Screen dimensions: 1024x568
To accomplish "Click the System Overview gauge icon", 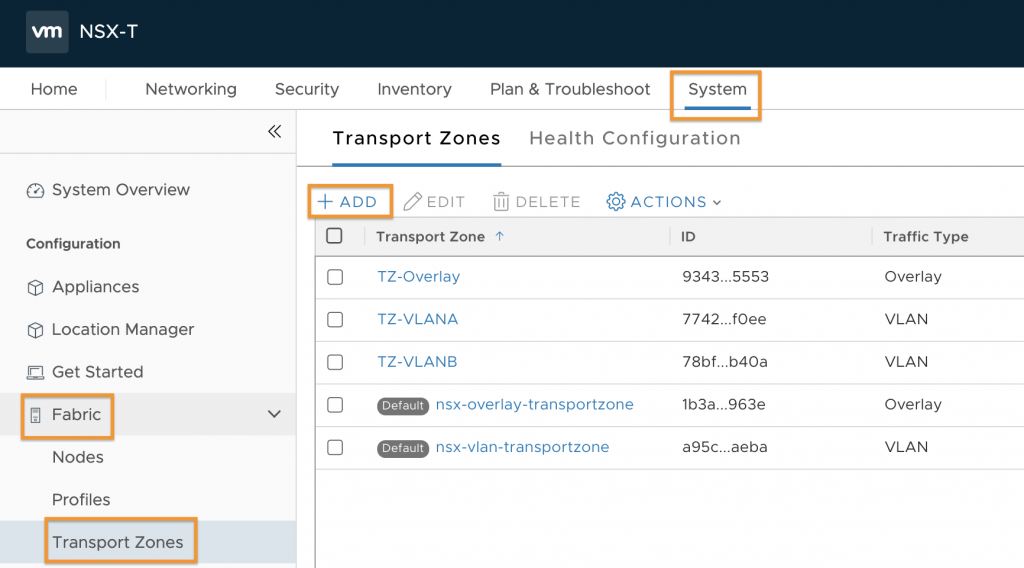I will 35,190.
